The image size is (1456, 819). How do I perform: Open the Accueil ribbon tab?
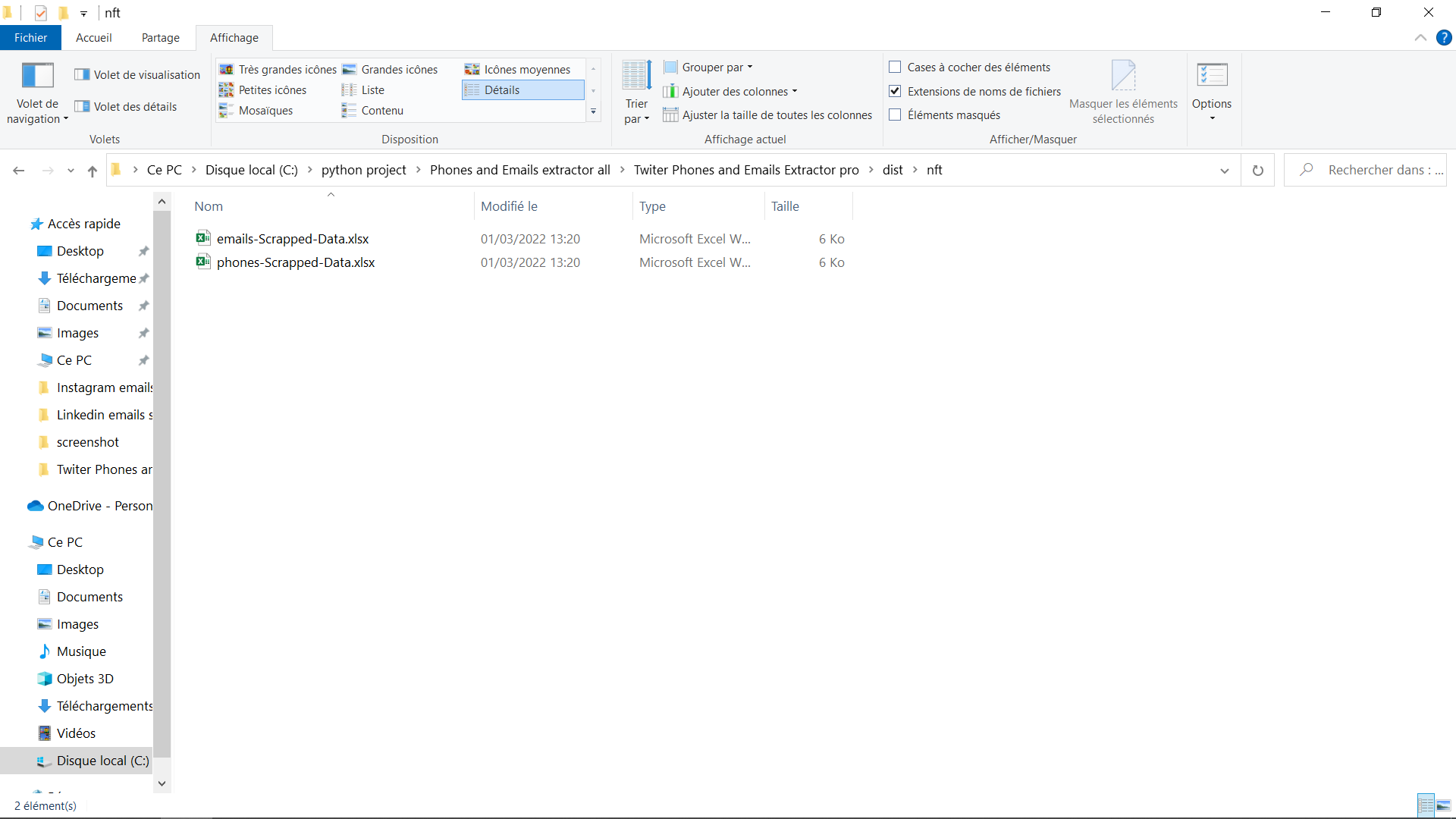point(93,38)
